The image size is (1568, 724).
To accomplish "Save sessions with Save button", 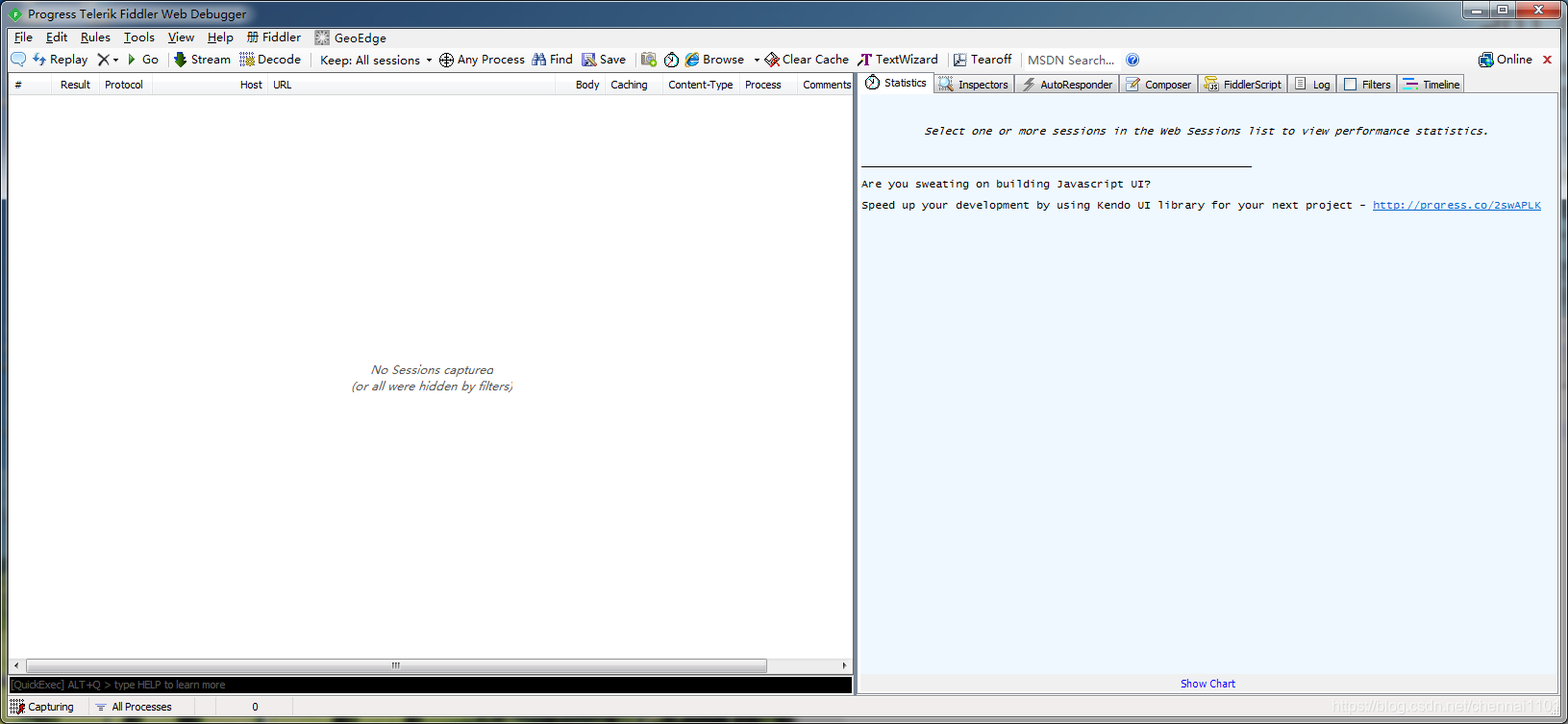I will coord(604,60).
